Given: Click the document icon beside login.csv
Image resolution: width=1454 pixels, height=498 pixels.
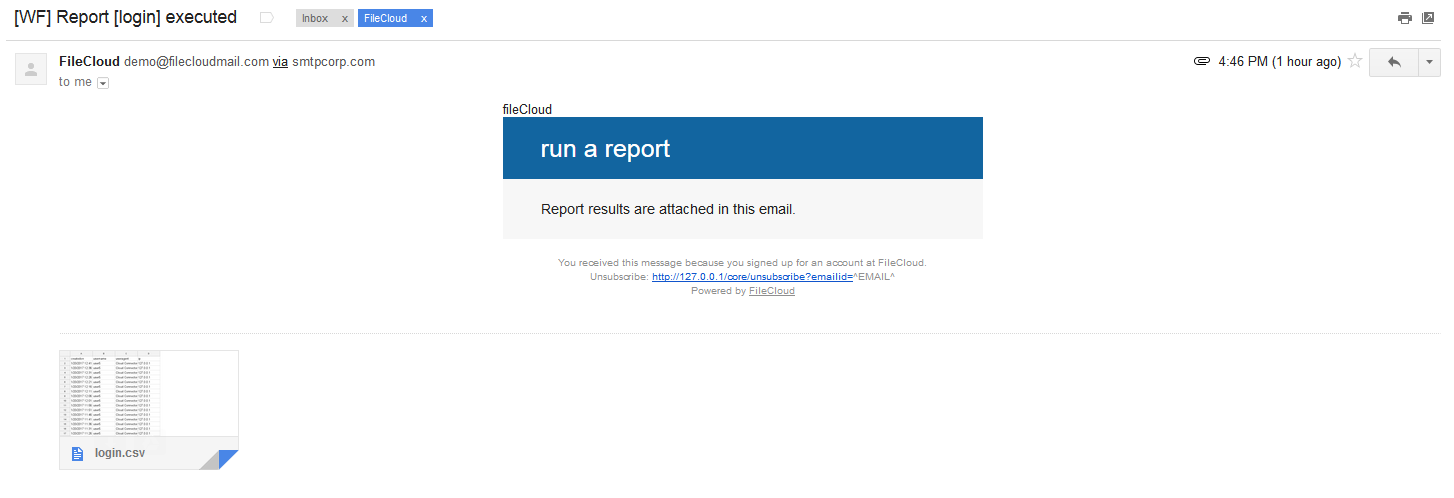Looking at the screenshot, I should click(x=77, y=453).
